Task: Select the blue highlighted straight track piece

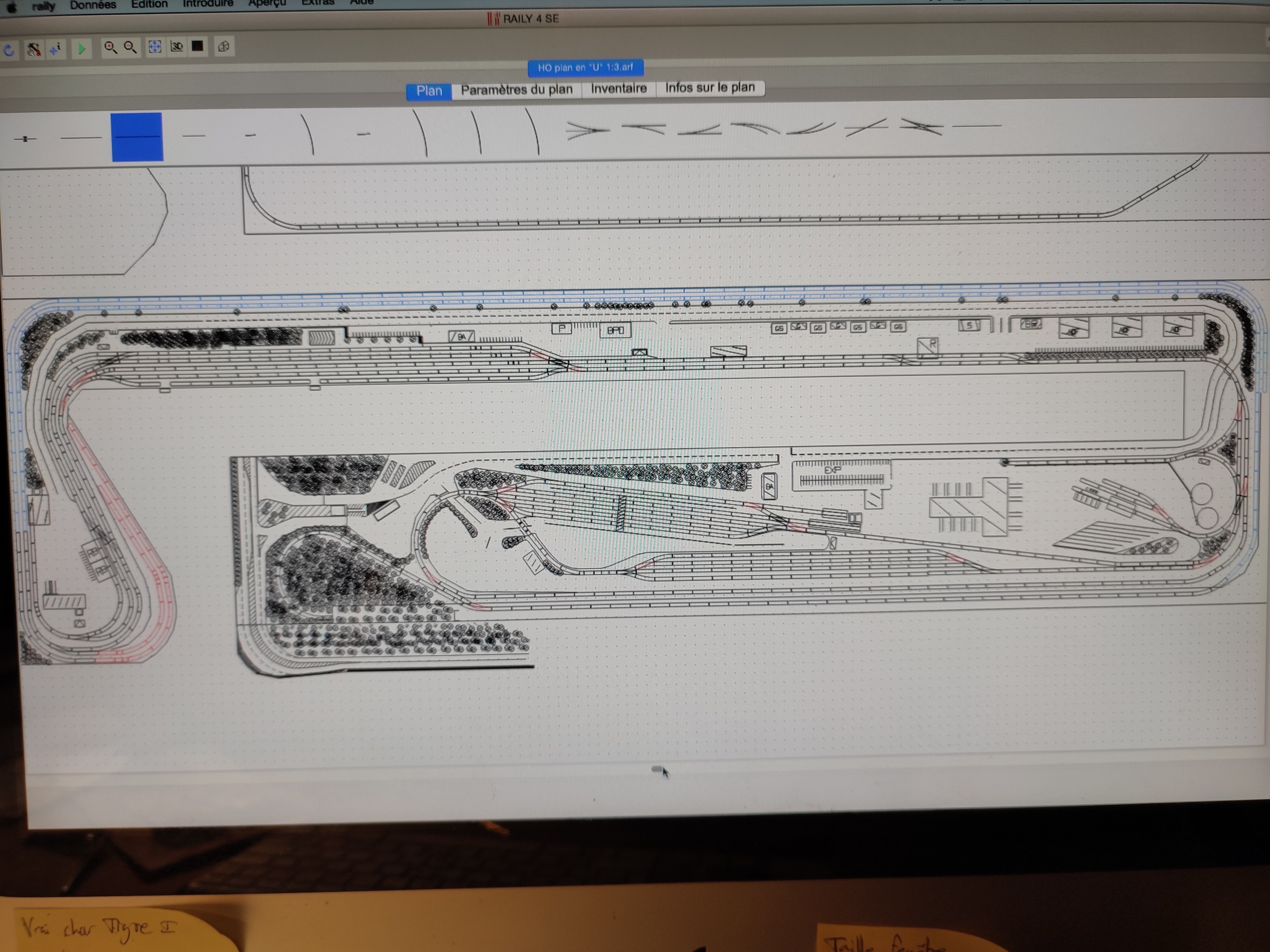Action: click(x=137, y=136)
